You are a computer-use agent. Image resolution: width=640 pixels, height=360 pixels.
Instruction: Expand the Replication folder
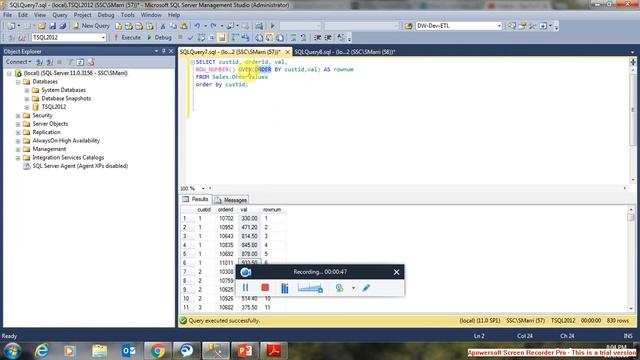pos(18,132)
